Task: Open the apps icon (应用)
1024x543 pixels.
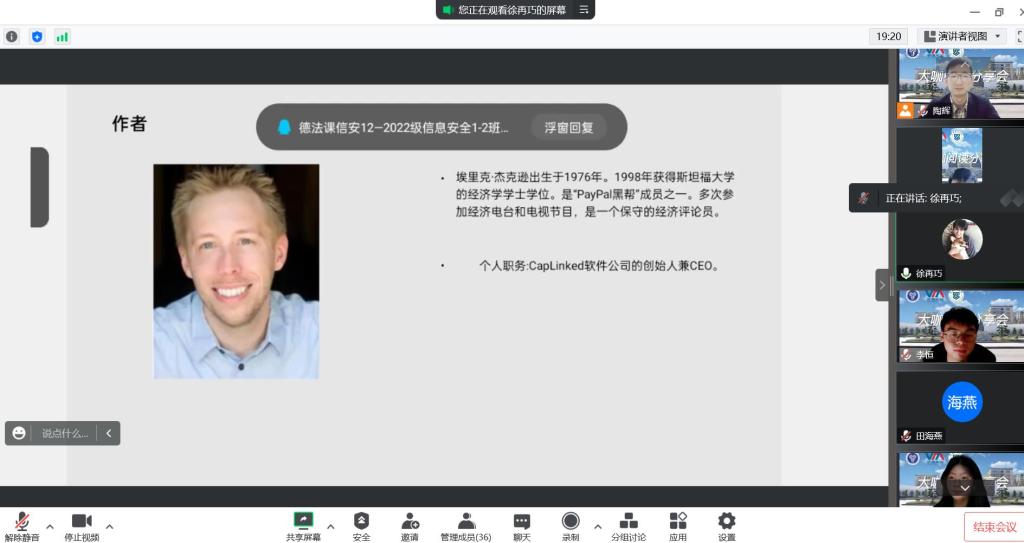Action: [x=678, y=522]
